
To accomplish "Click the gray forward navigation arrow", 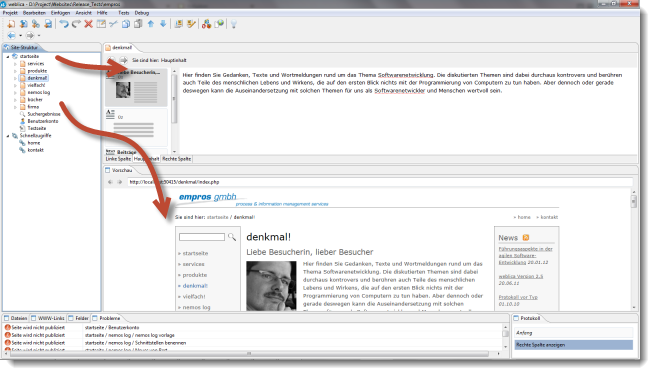I will click(30, 35).
